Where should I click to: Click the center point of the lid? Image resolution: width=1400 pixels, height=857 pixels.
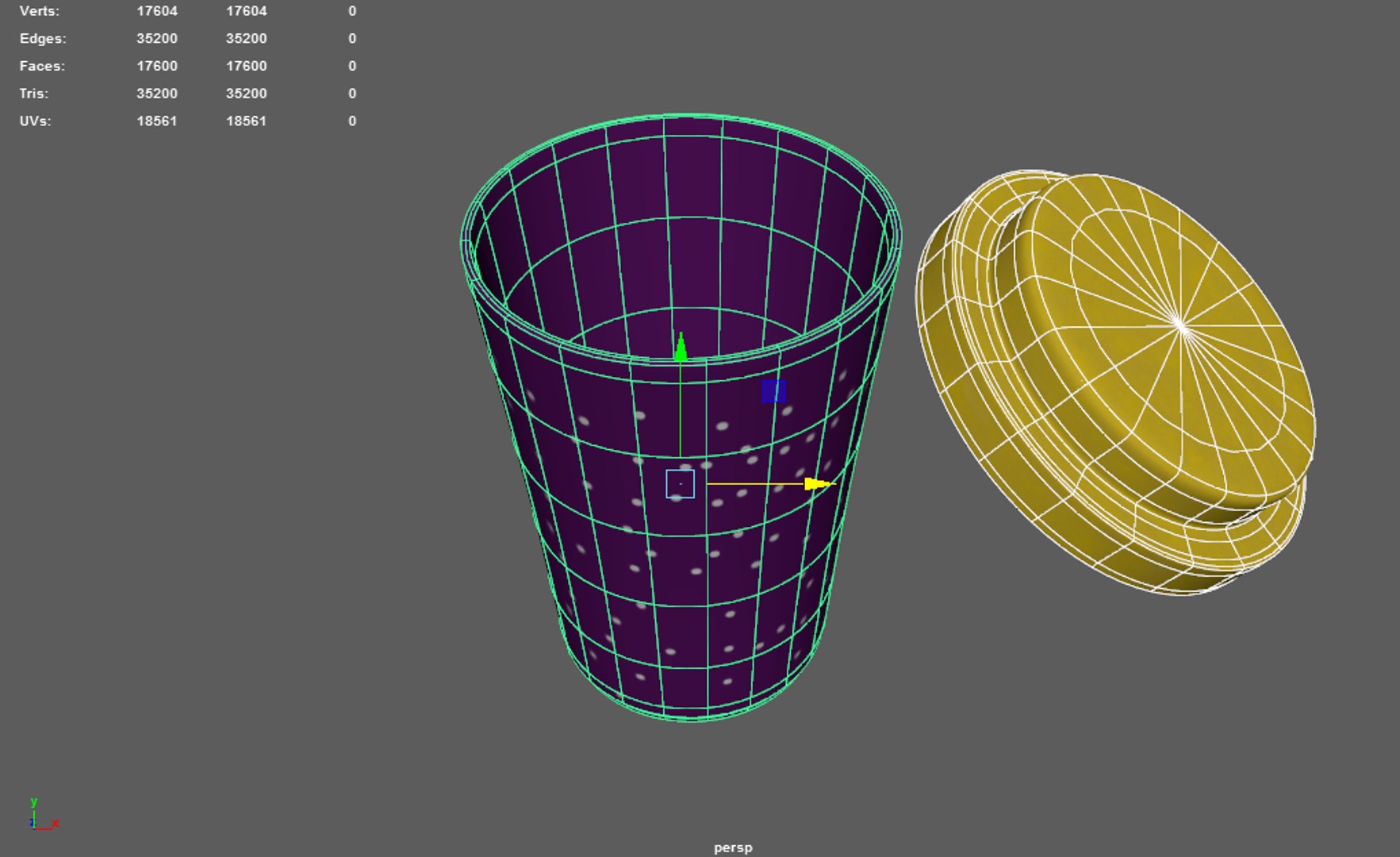coord(1179,325)
